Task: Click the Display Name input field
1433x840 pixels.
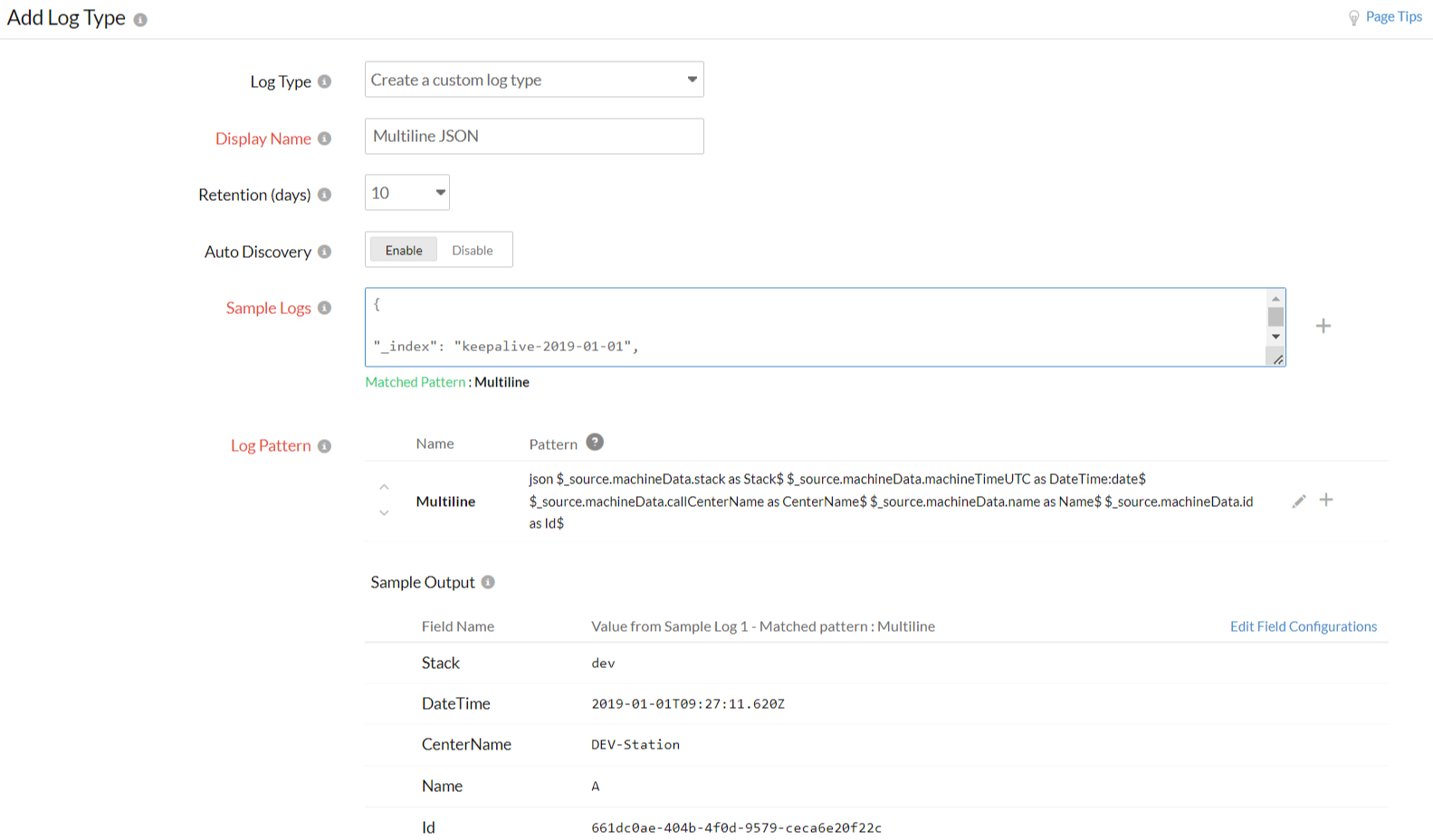Action: [x=534, y=136]
